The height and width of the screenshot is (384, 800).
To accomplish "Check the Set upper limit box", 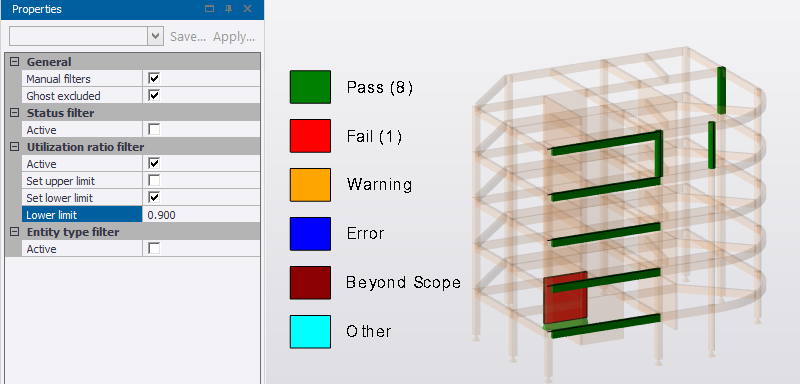I will point(154,181).
